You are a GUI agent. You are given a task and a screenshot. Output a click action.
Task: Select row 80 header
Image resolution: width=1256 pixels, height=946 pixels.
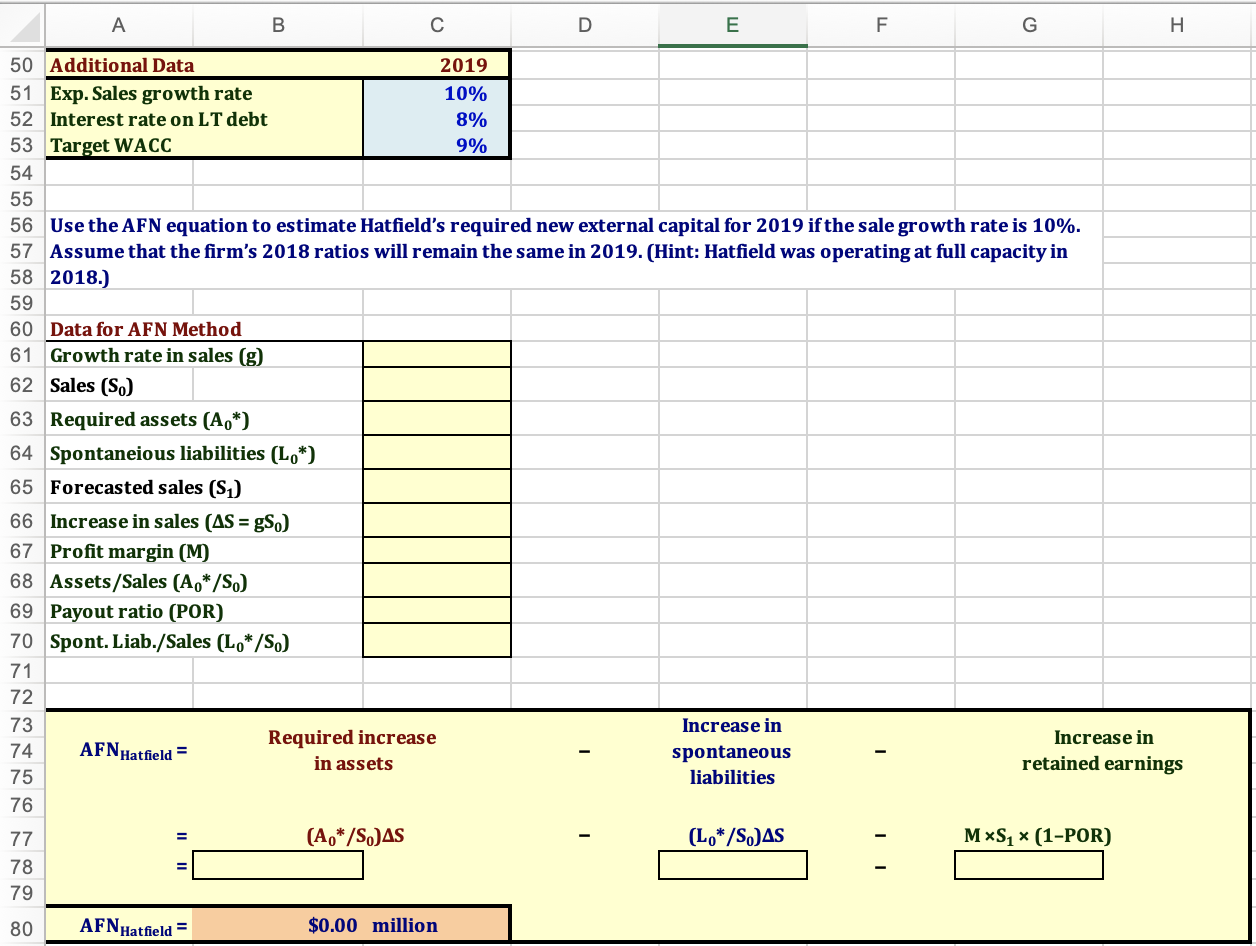pyautogui.click(x=22, y=927)
